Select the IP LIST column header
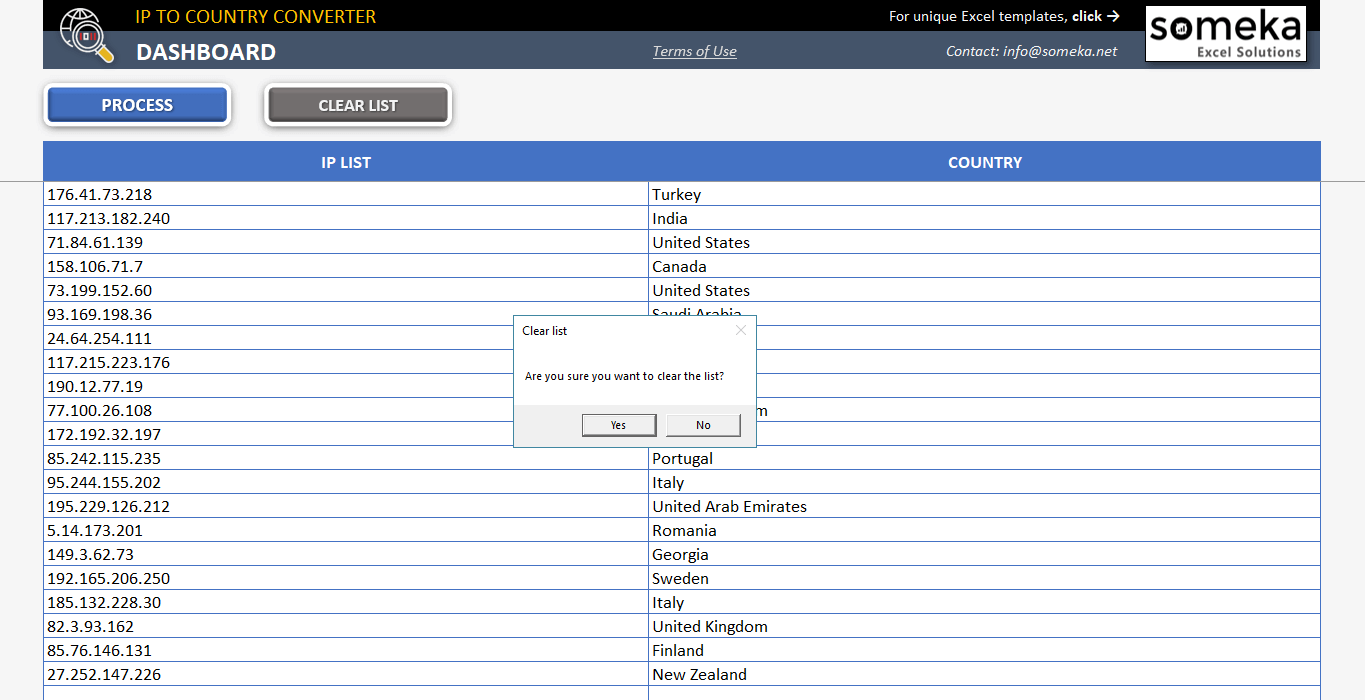The height and width of the screenshot is (700, 1365). click(x=346, y=162)
